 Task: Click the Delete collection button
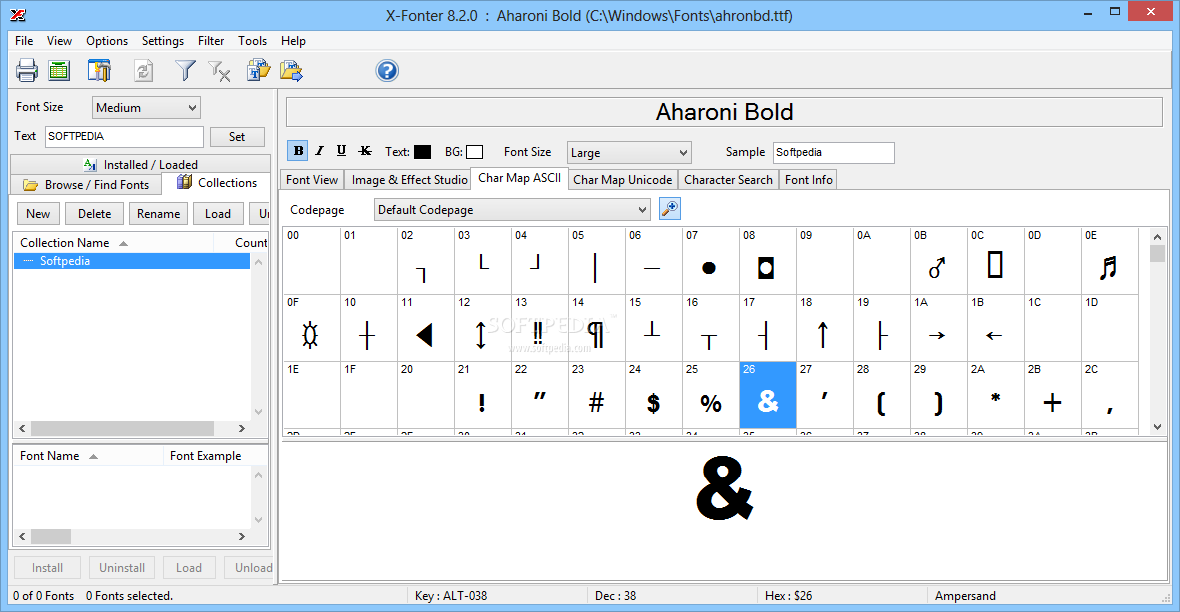pos(94,214)
